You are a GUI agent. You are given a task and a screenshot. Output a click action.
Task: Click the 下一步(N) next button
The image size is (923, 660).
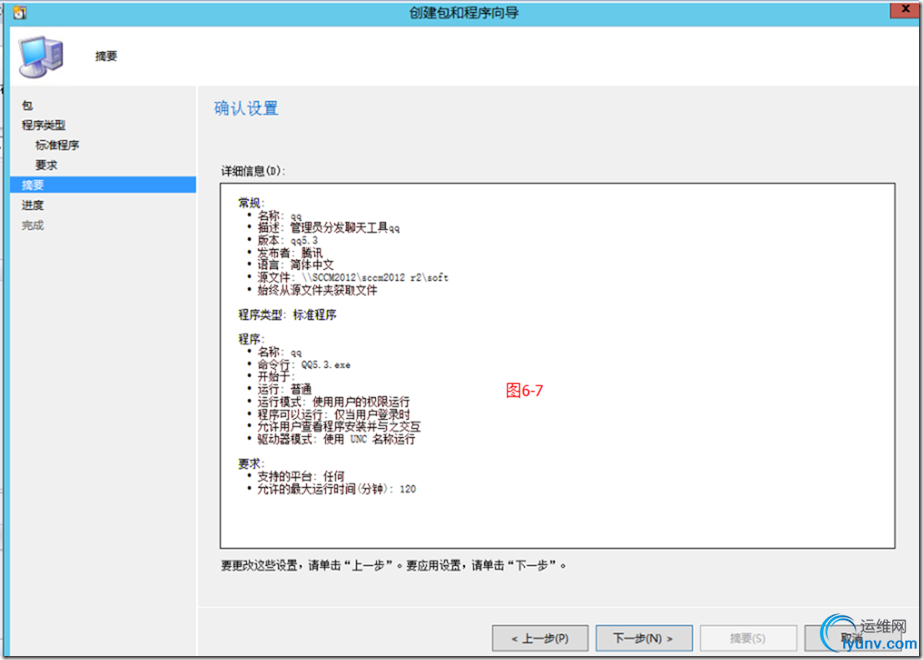click(644, 638)
